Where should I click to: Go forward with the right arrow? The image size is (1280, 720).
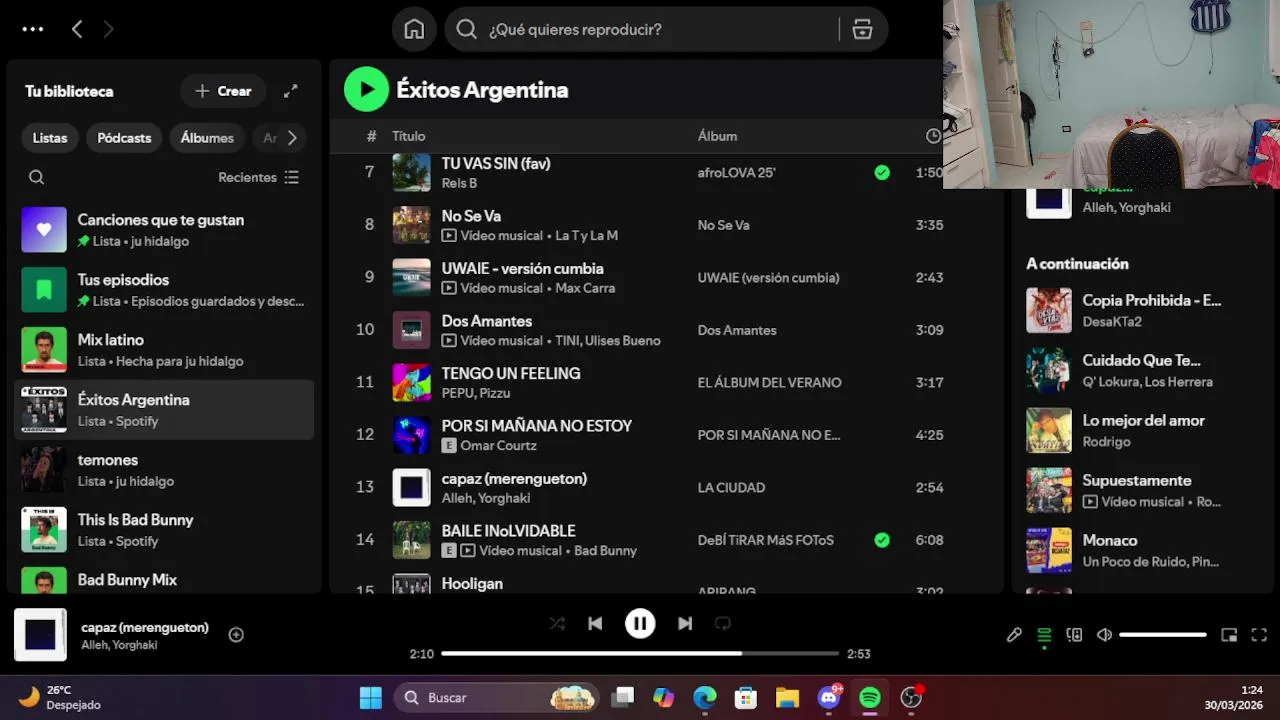point(108,29)
